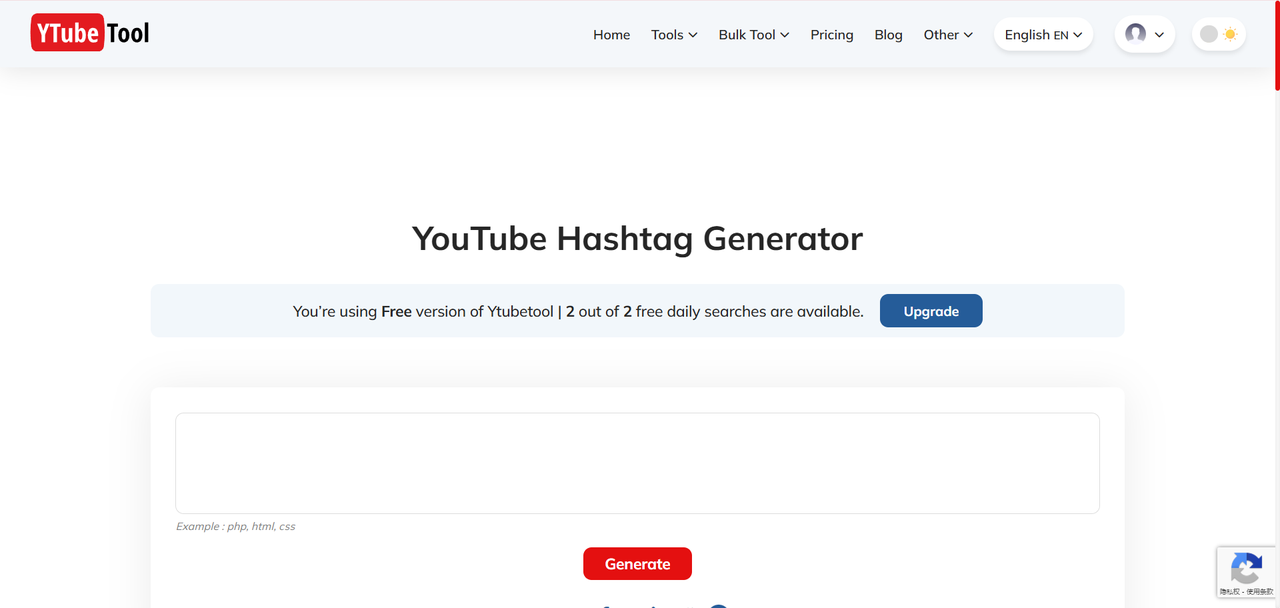
Task: Expand the Bulk Tool dropdown menu
Action: point(754,34)
